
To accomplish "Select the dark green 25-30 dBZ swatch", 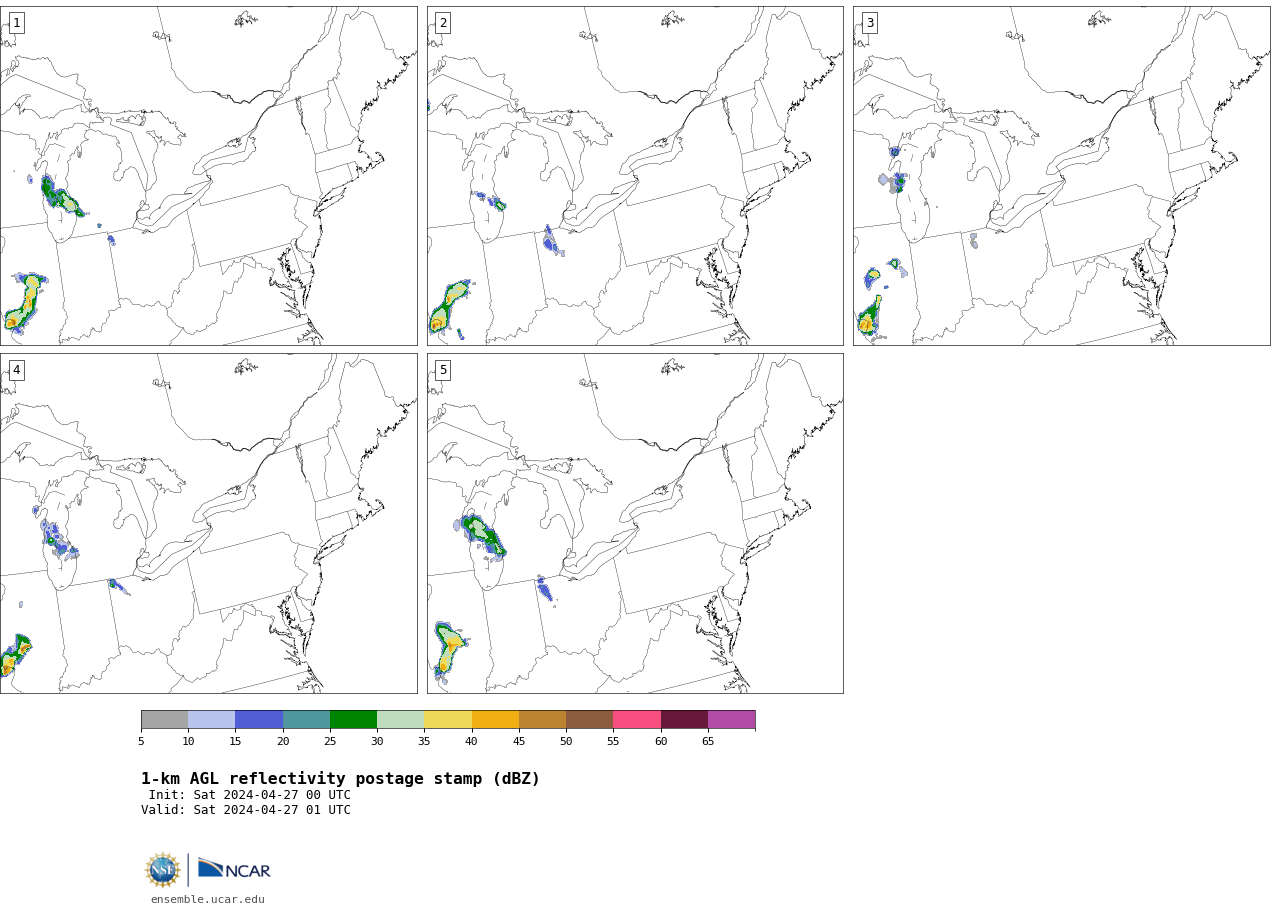I will click(x=353, y=720).
